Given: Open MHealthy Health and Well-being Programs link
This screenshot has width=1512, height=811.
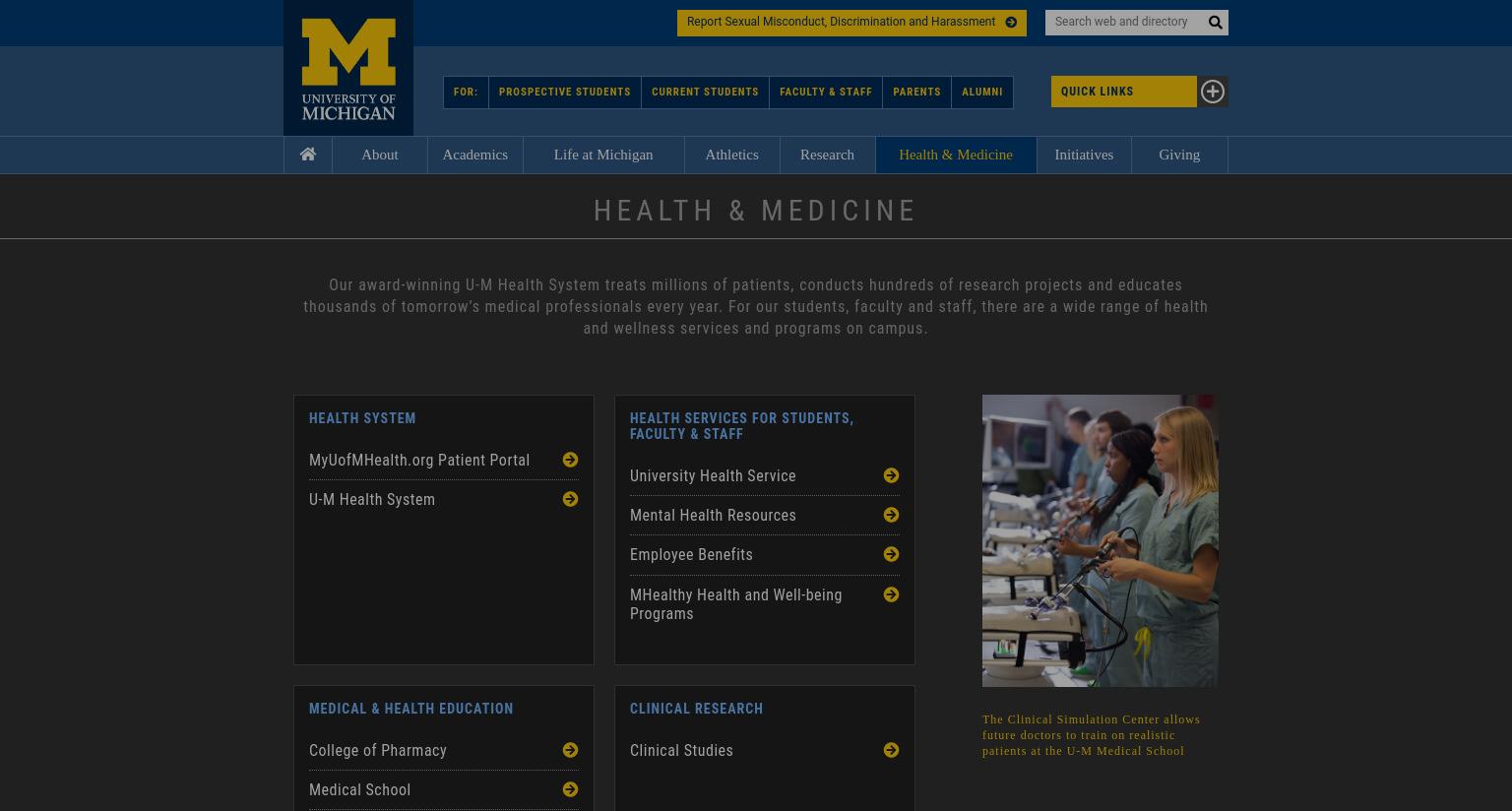Looking at the screenshot, I should pyautogui.click(x=736, y=604).
